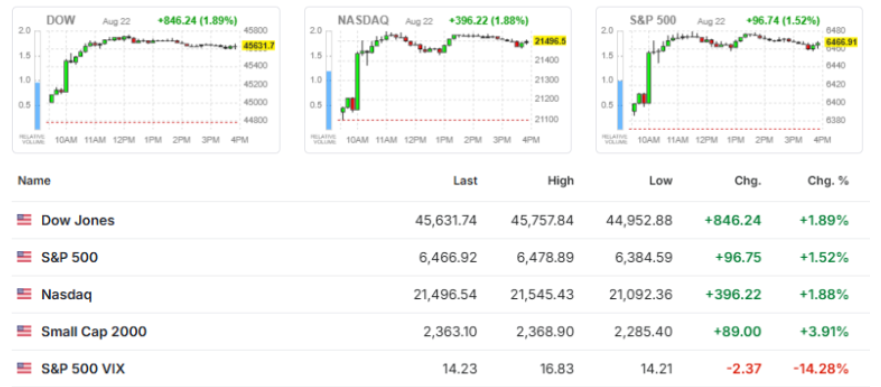Screen dimensions: 881x387
Task: Click the -14.28% percent change value
Action: point(821,368)
